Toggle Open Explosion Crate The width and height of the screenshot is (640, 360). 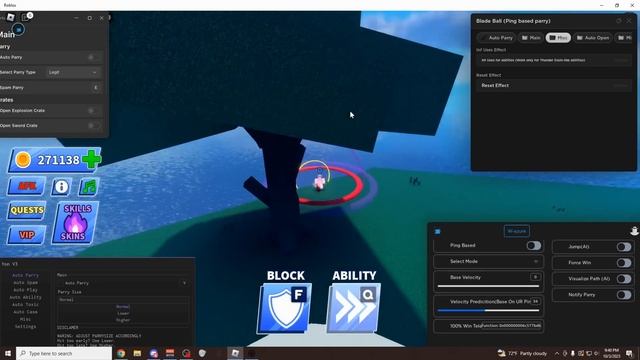pyautogui.click(x=94, y=110)
